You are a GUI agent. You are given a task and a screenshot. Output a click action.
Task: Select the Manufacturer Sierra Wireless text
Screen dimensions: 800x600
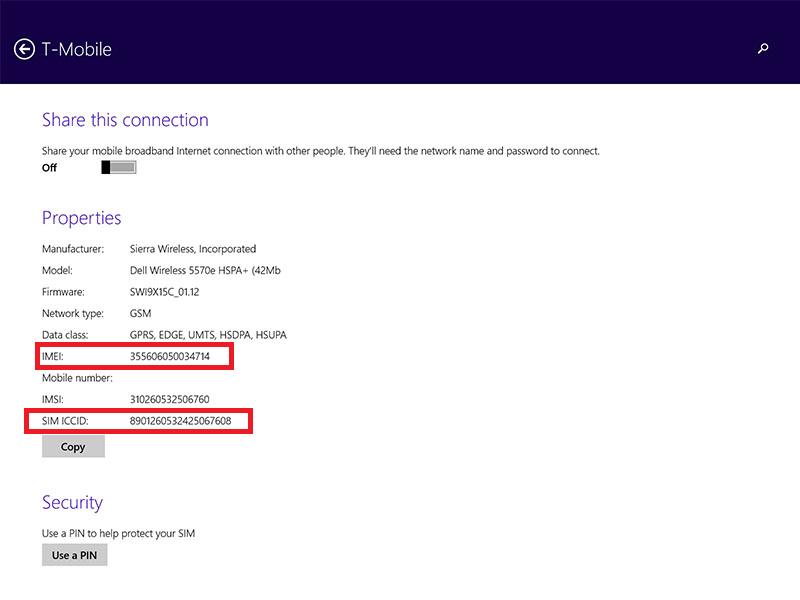[x=193, y=249]
